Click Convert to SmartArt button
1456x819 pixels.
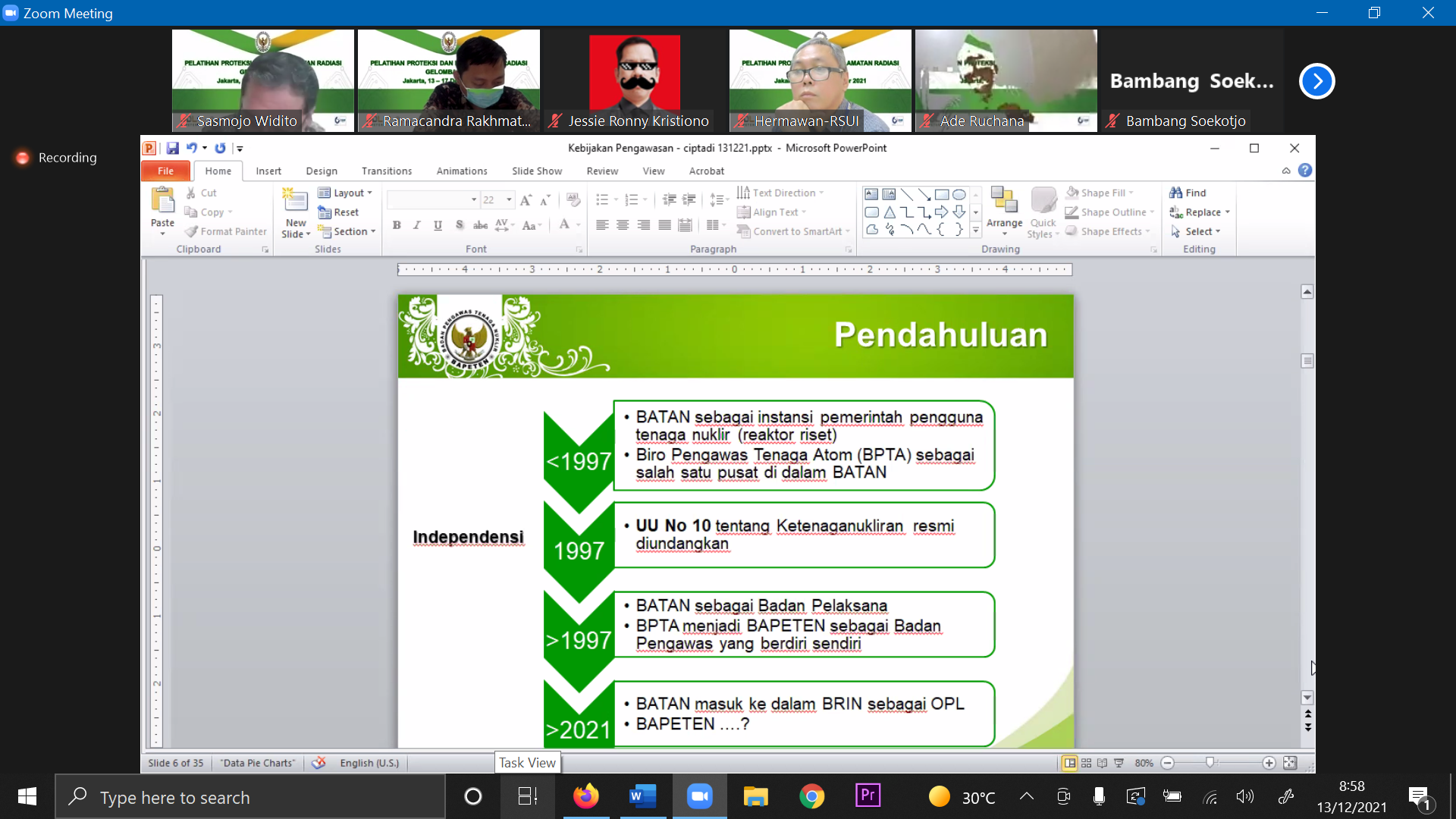tap(793, 231)
